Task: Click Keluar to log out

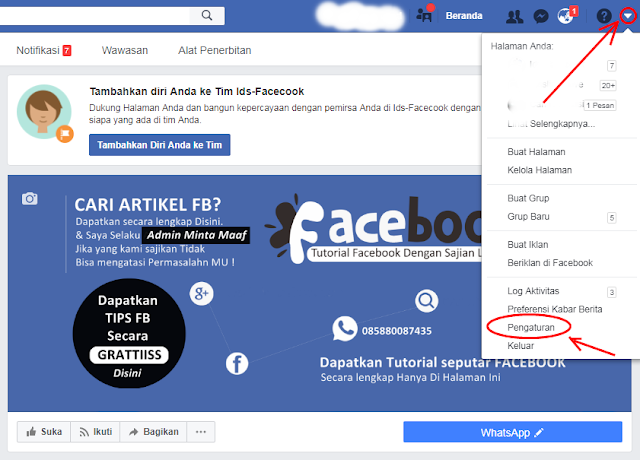Action: pos(520,346)
